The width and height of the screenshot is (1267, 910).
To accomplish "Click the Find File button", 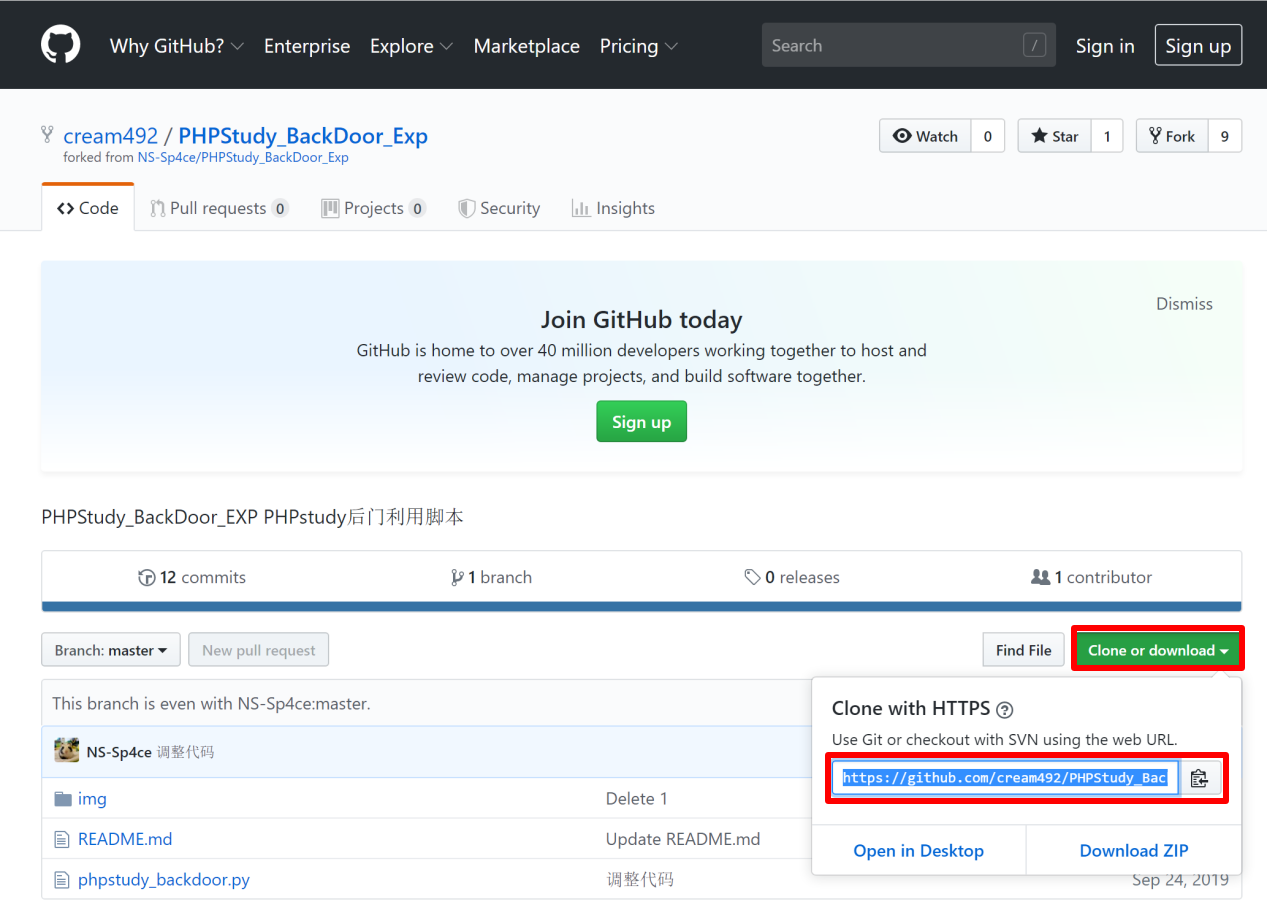I will [1023, 650].
